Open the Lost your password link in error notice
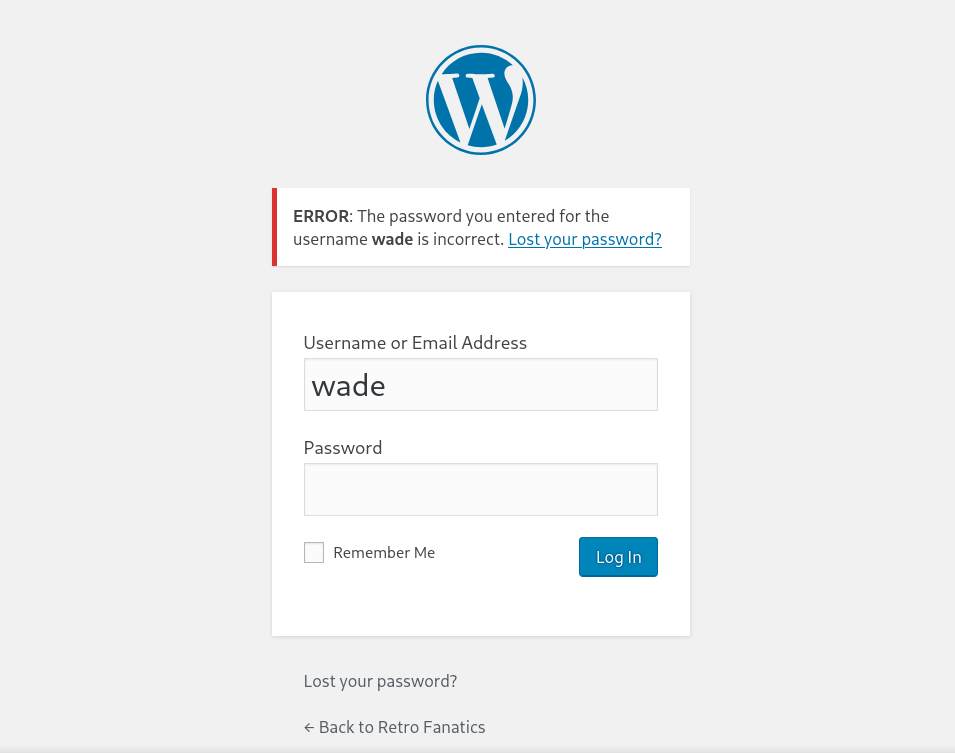This screenshot has width=955, height=753. coord(584,240)
